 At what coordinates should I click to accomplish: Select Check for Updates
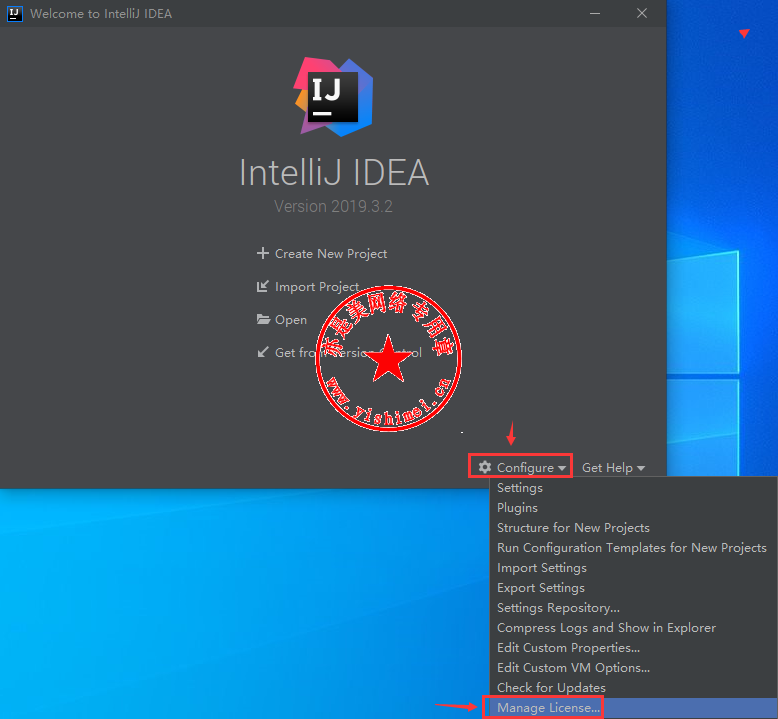(x=634, y=688)
